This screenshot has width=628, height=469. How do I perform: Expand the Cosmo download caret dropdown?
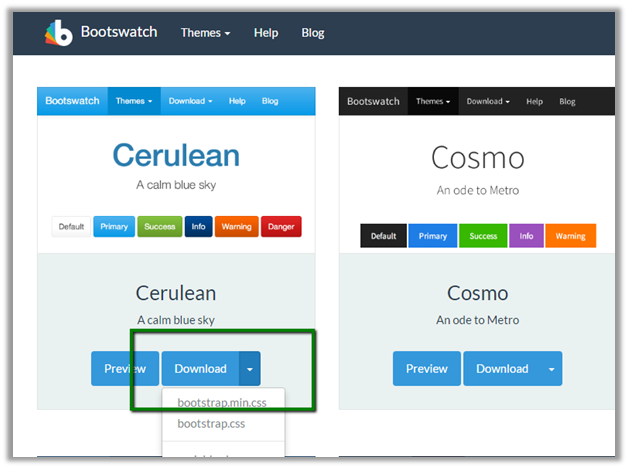[551, 368]
